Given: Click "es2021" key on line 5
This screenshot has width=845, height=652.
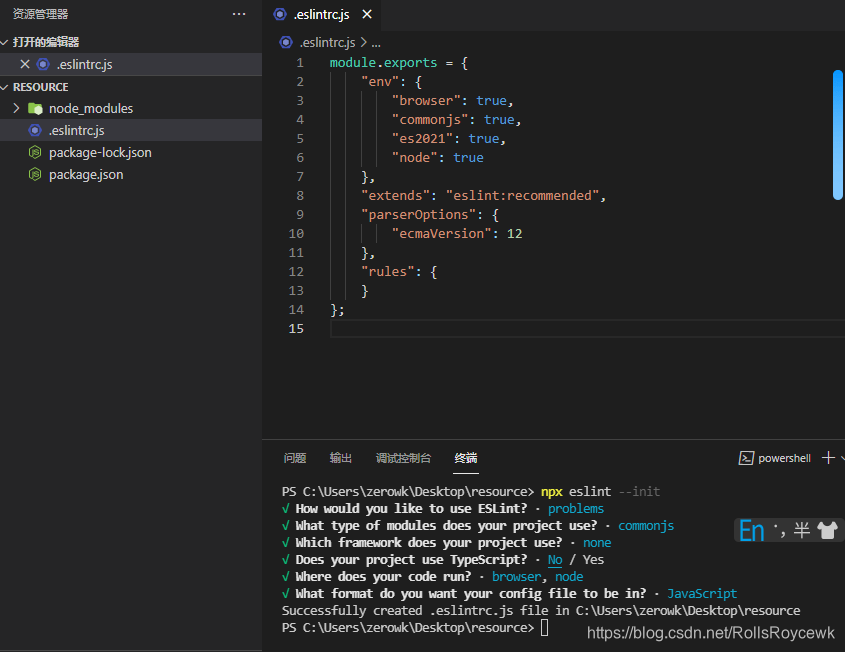Looking at the screenshot, I should click(422, 139).
